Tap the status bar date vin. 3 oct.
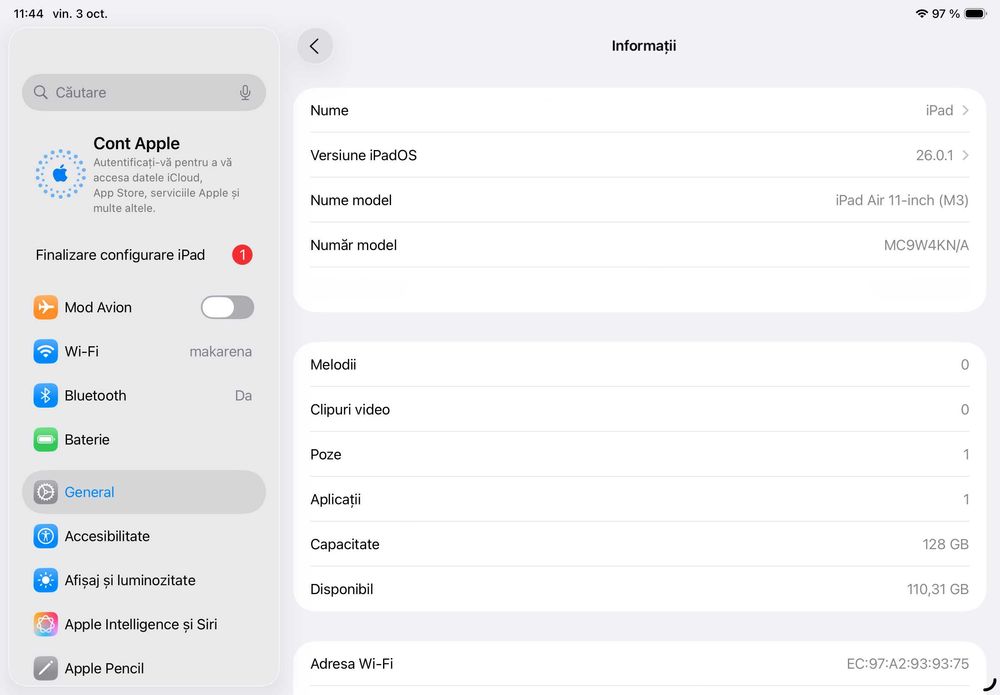The height and width of the screenshot is (695, 1000). (80, 13)
